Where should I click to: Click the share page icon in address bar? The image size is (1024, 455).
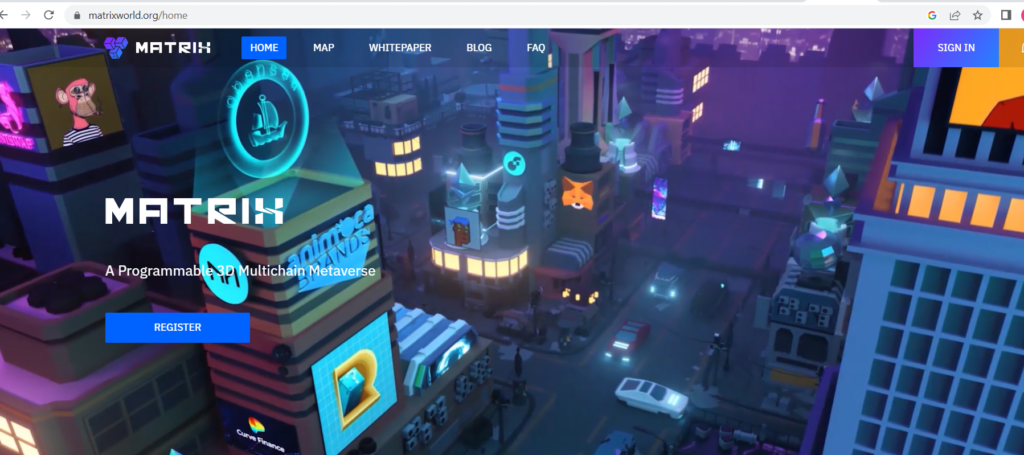point(955,15)
